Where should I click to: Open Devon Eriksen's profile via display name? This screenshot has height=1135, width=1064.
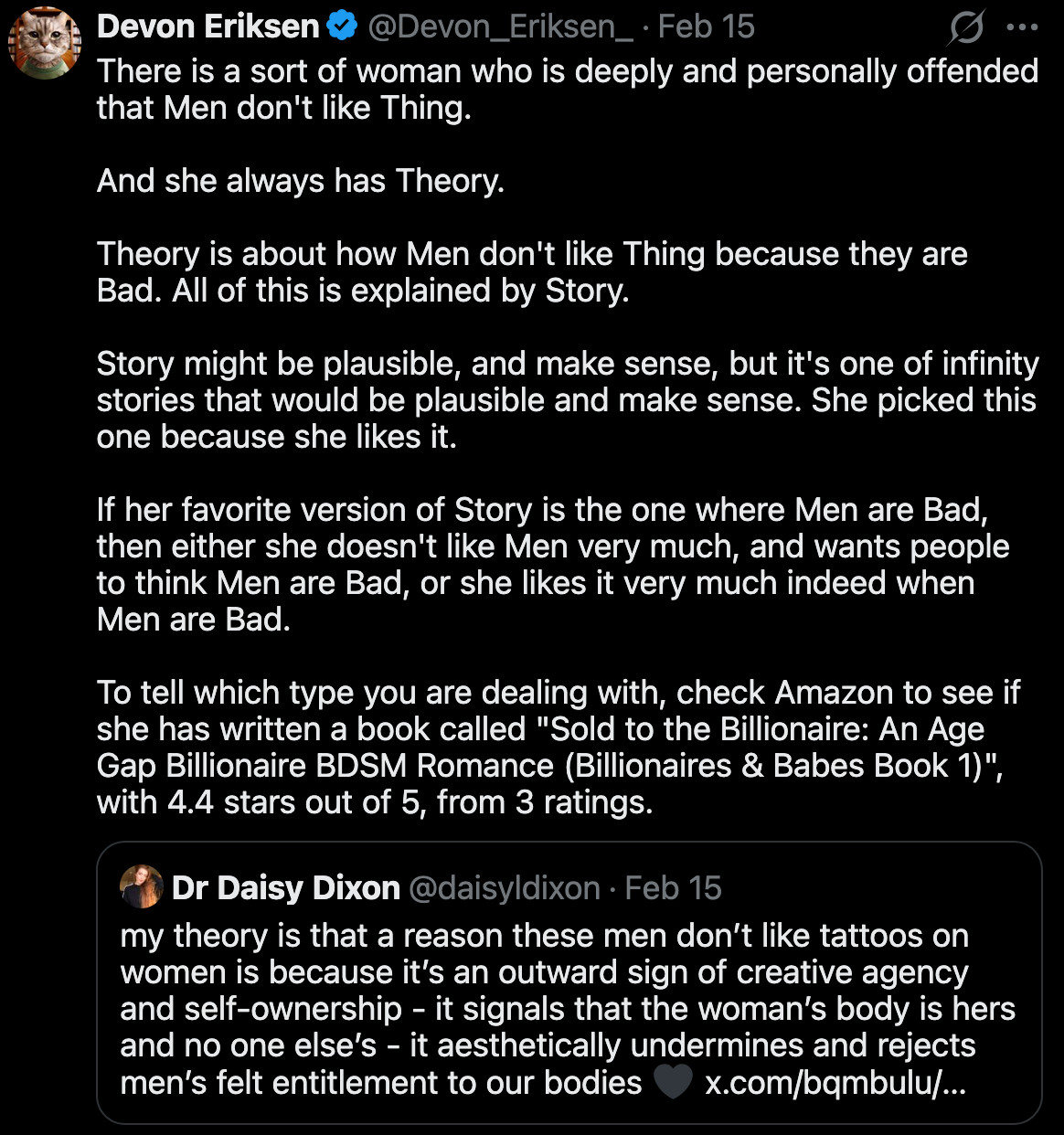pos(208,27)
